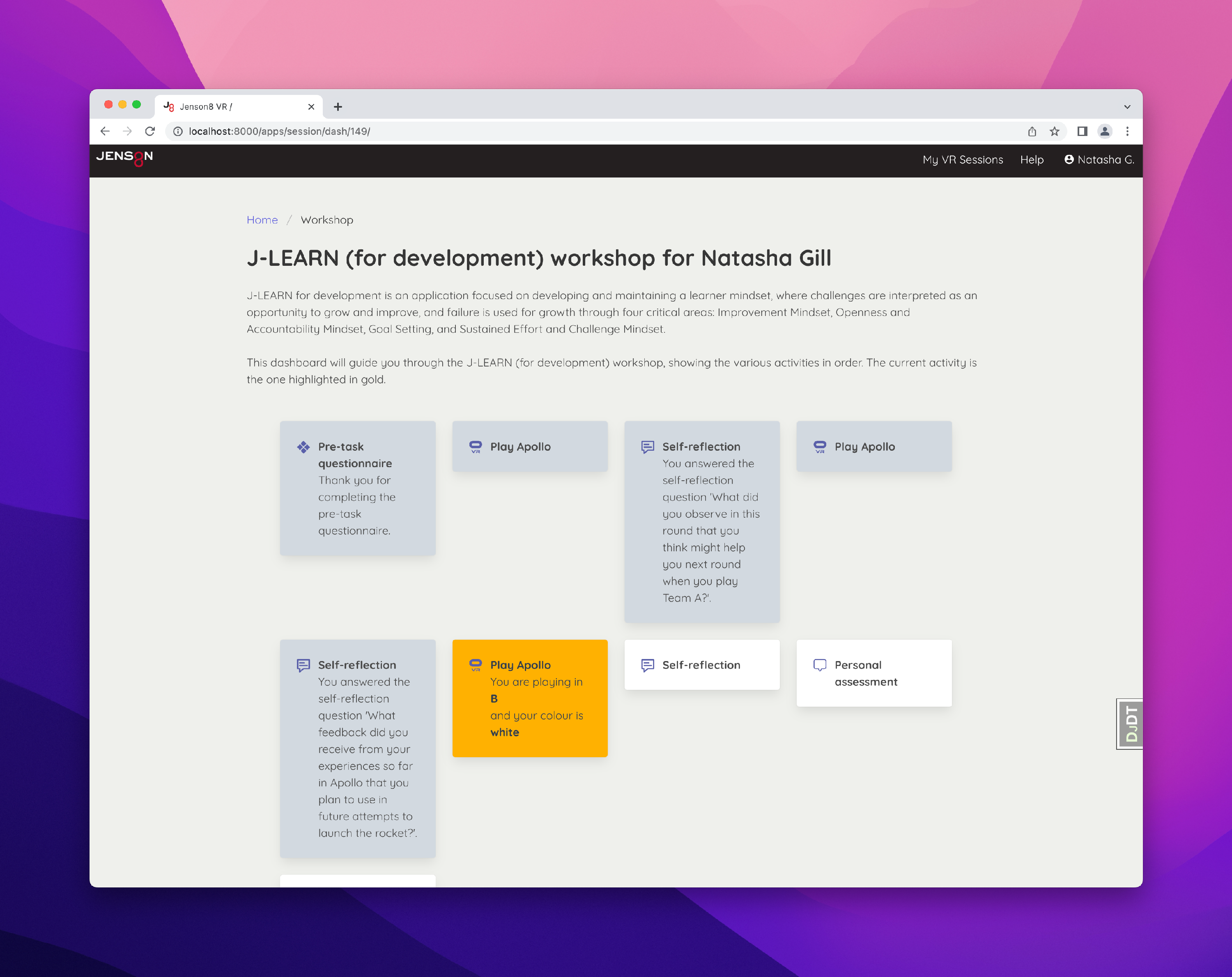Close the Jenson8 VR tab
The image size is (1232, 977).
pos(311,107)
